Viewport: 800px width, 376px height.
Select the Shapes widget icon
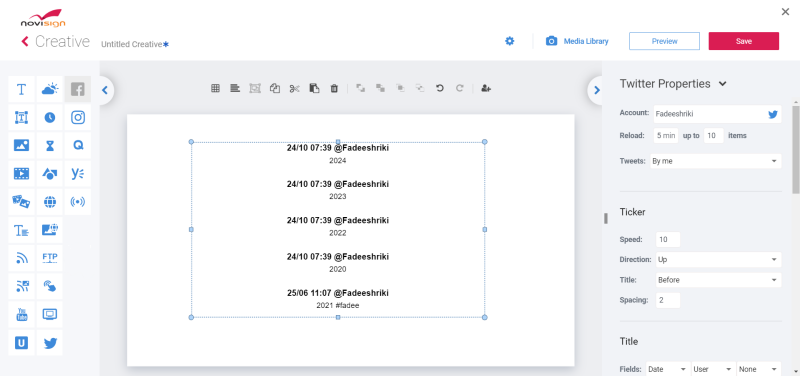[49, 173]
